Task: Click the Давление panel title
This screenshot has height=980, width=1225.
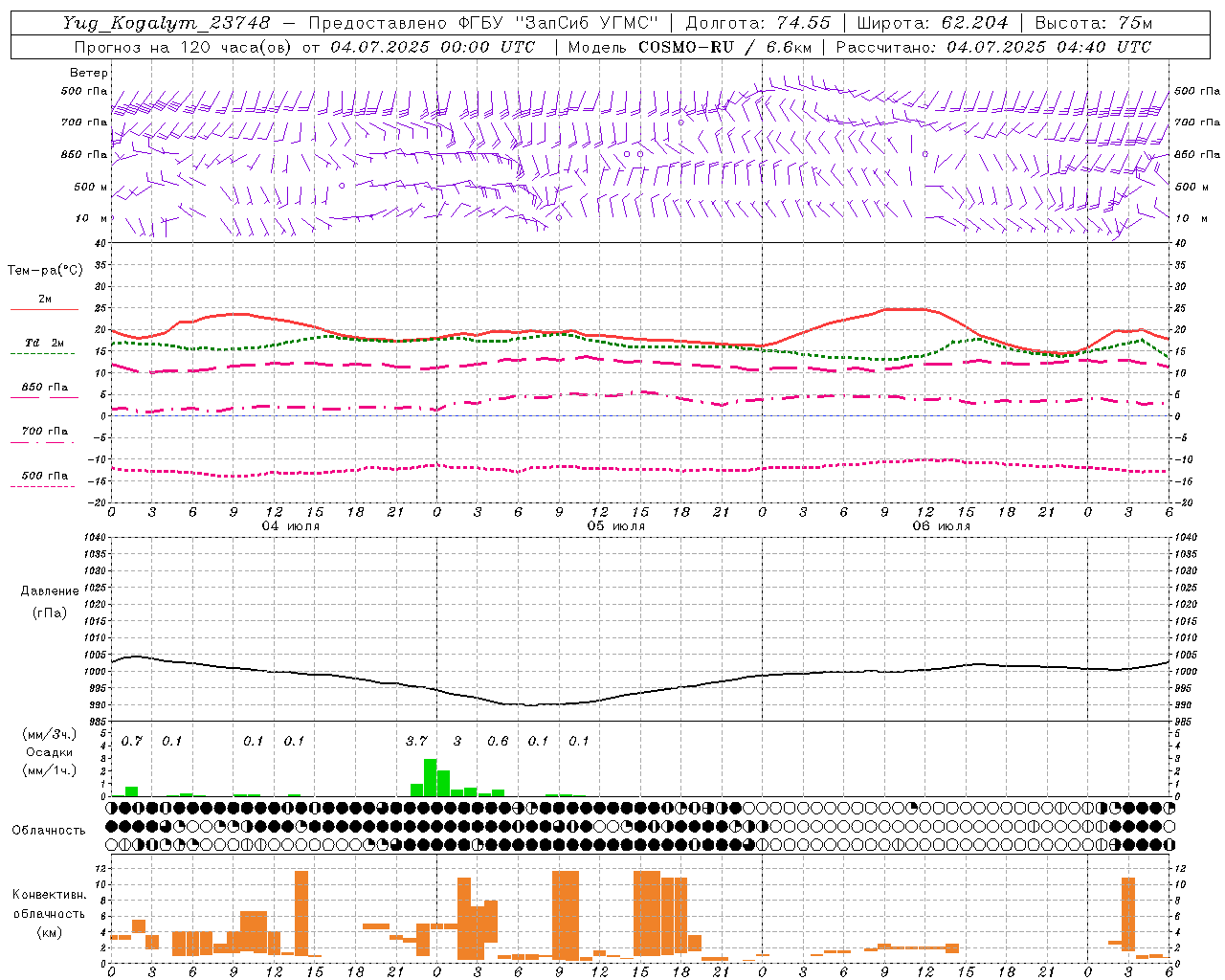Action: click(50, 591)
